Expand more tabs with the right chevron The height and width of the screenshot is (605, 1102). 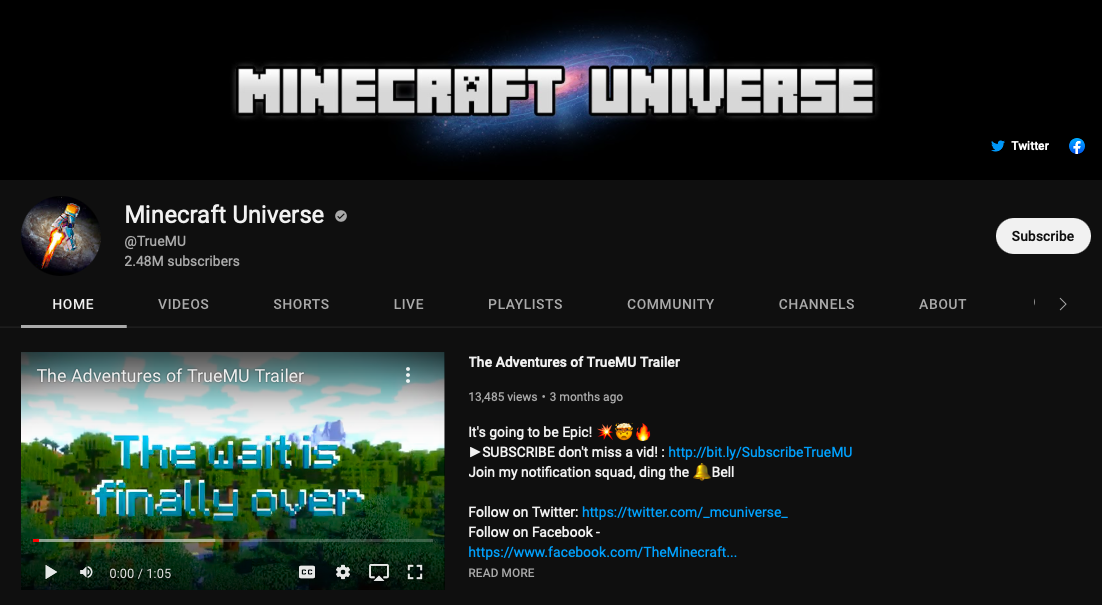click(1063, 304)
